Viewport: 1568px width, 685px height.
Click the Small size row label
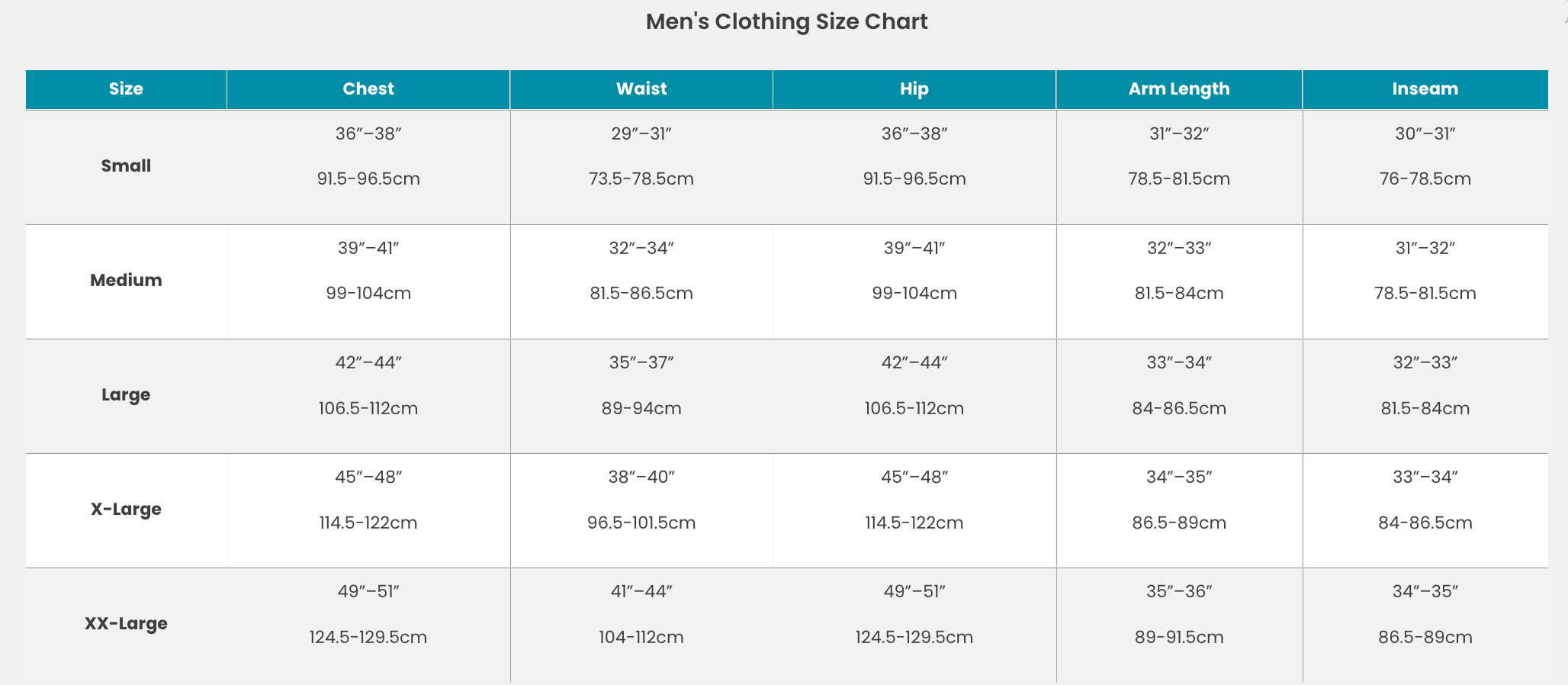126,166
